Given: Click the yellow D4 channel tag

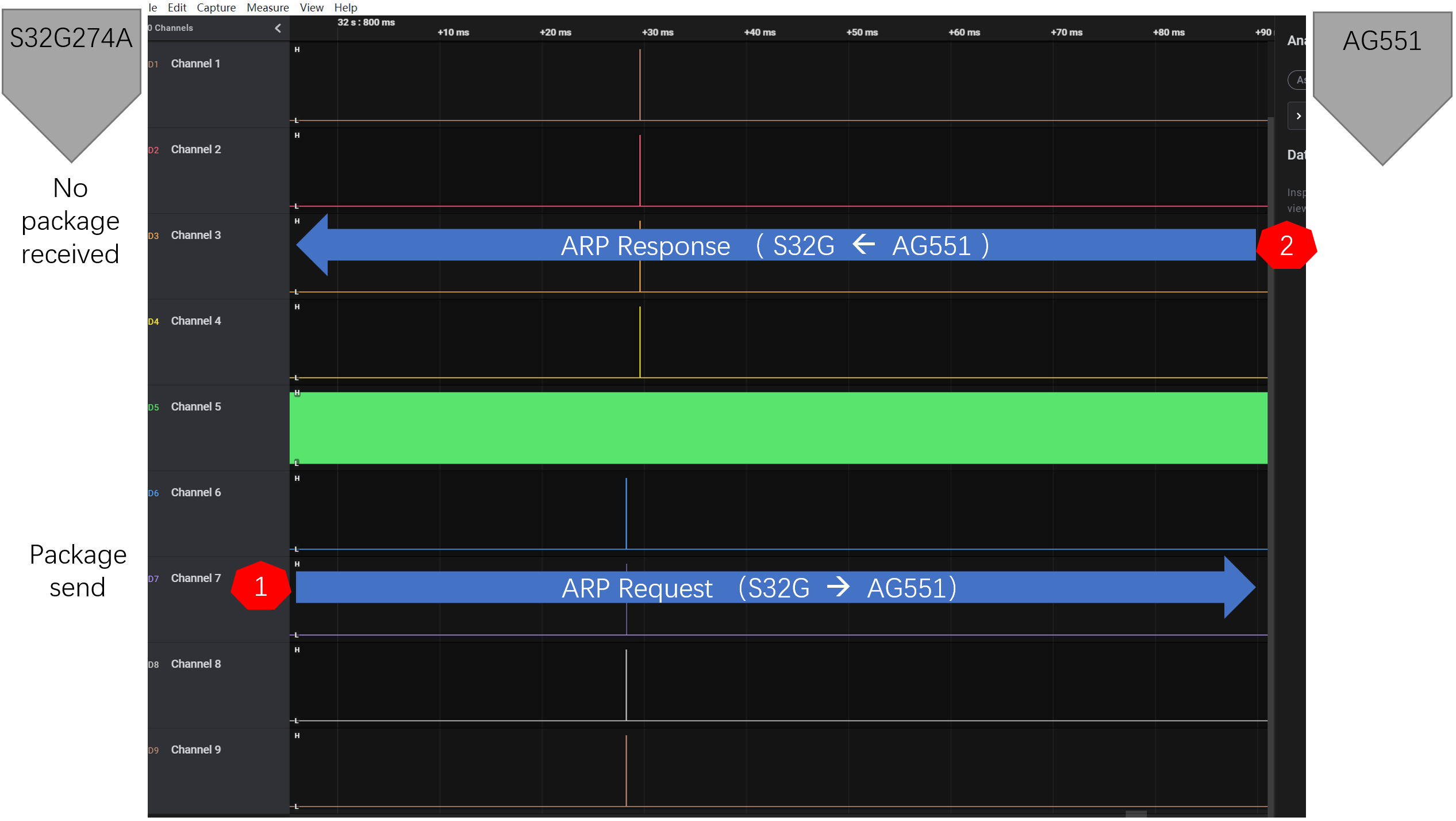Looking at the screenshot, I should 153,322.
